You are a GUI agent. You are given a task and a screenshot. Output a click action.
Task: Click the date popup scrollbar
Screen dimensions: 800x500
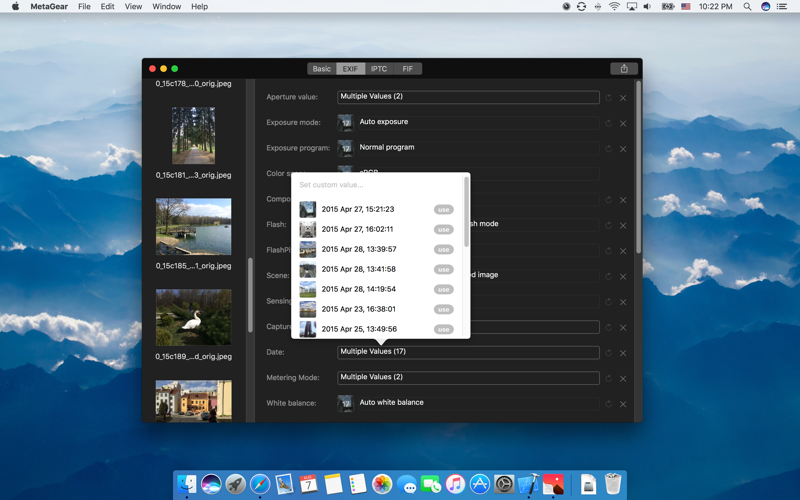466,212
